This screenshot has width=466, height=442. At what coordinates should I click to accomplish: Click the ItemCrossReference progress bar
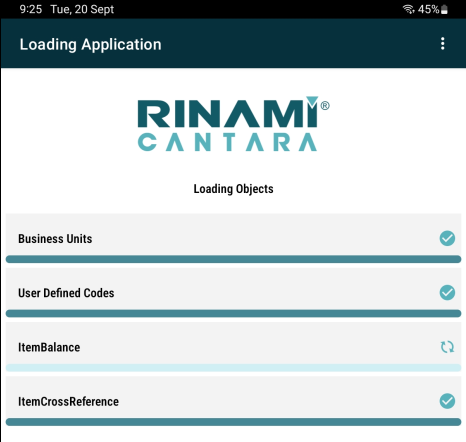pos(233,422)
